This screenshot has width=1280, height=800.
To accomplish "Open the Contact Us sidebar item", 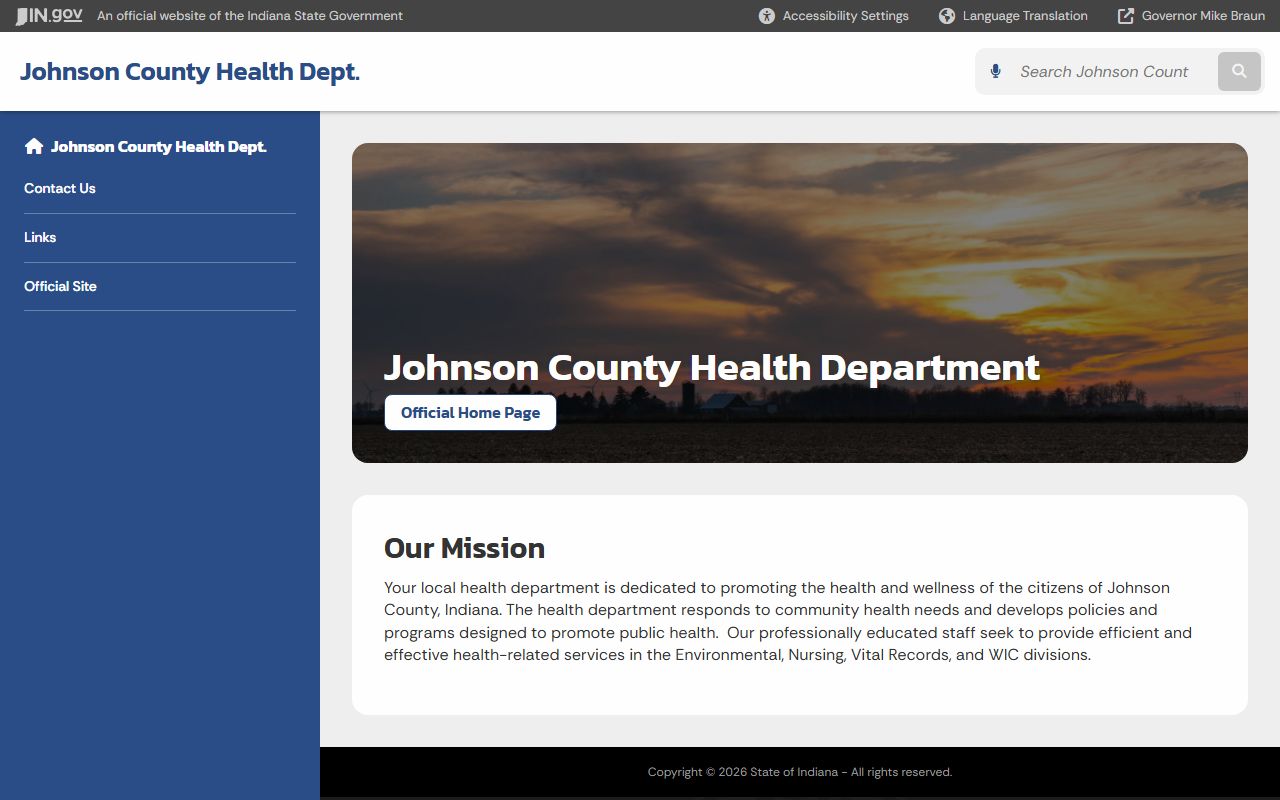I will [160, 189].
